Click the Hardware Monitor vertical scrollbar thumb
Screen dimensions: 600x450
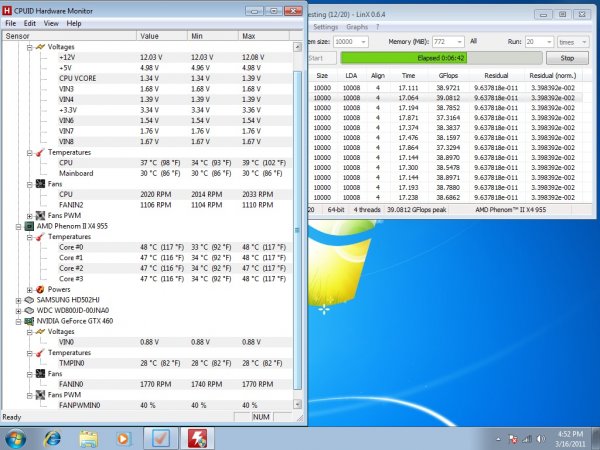pos(297,230)
